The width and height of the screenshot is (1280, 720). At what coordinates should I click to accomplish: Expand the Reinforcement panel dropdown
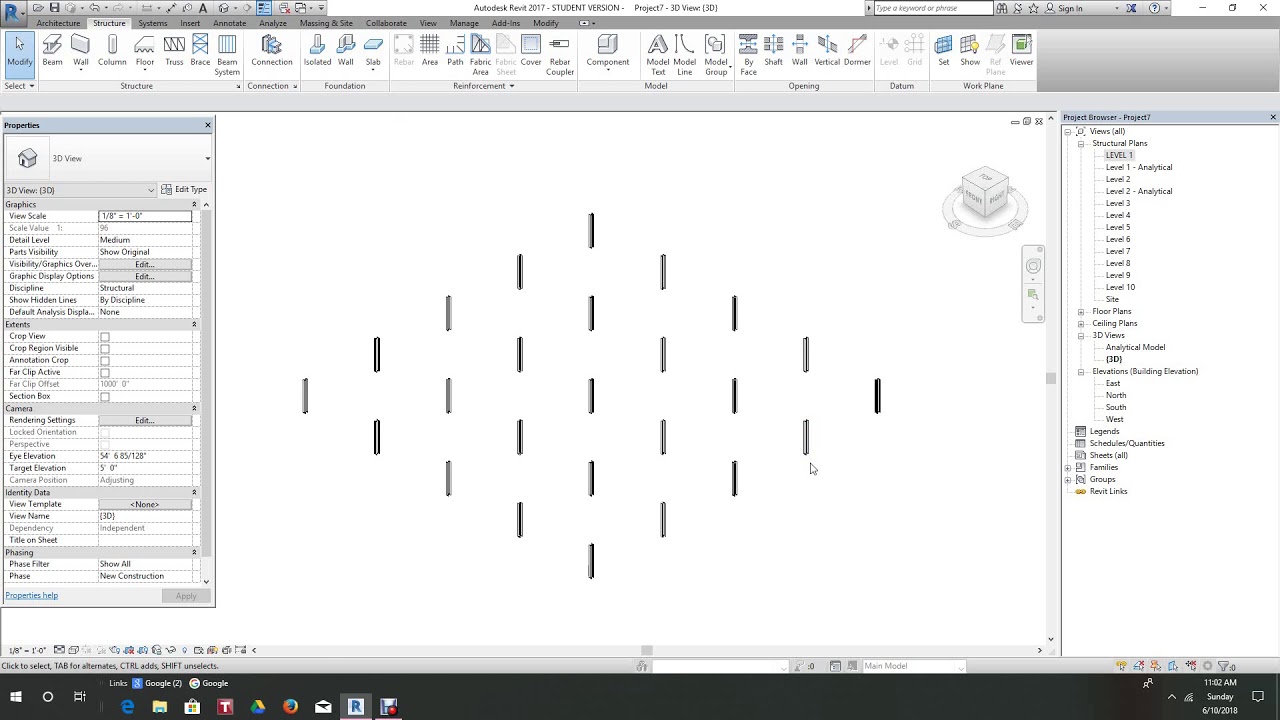point(484,86)
